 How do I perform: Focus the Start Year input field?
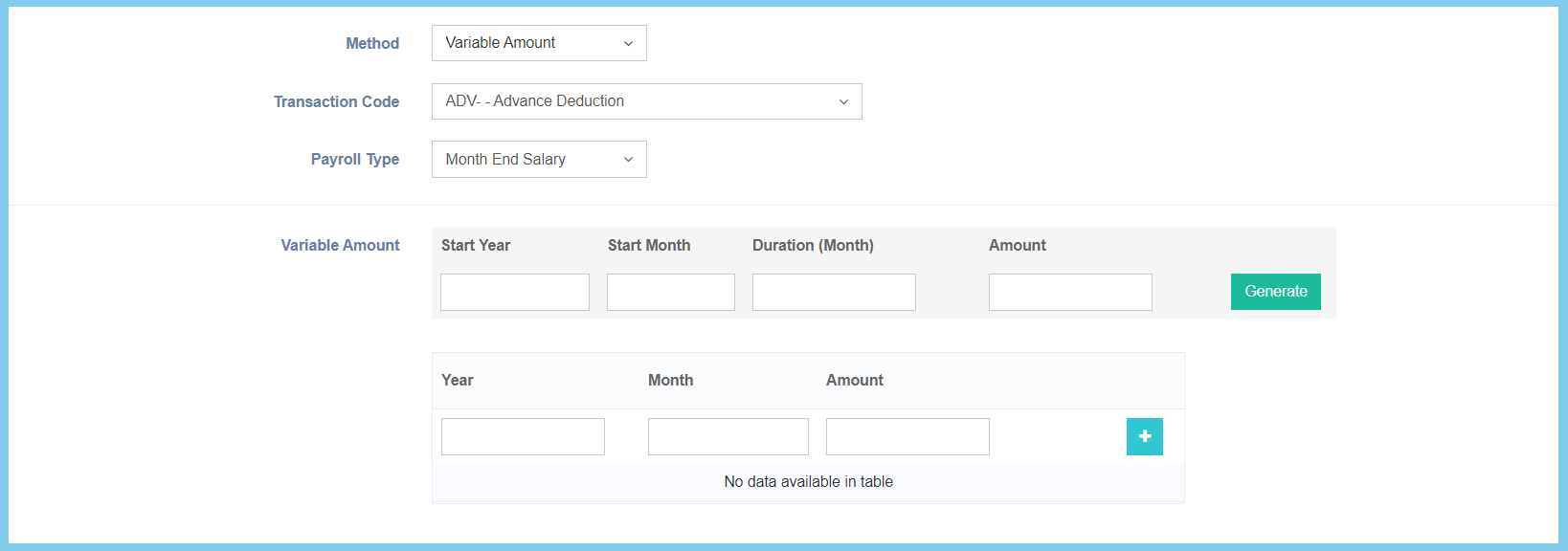click(514, 292)
